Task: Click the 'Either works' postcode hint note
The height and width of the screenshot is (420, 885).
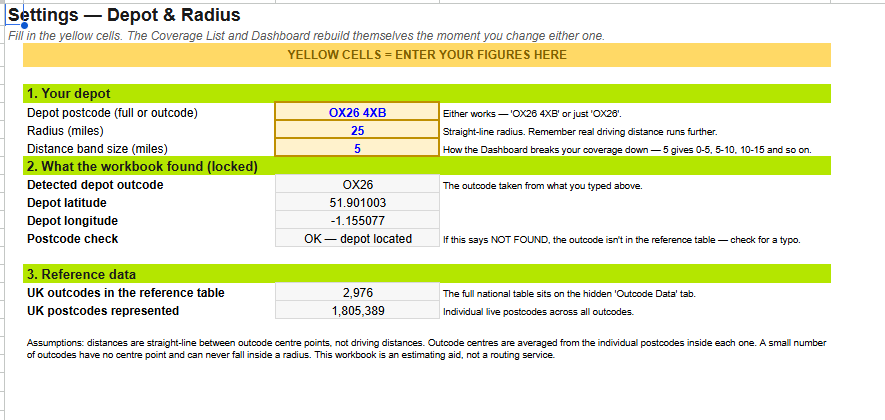Action: click(532, 113)
